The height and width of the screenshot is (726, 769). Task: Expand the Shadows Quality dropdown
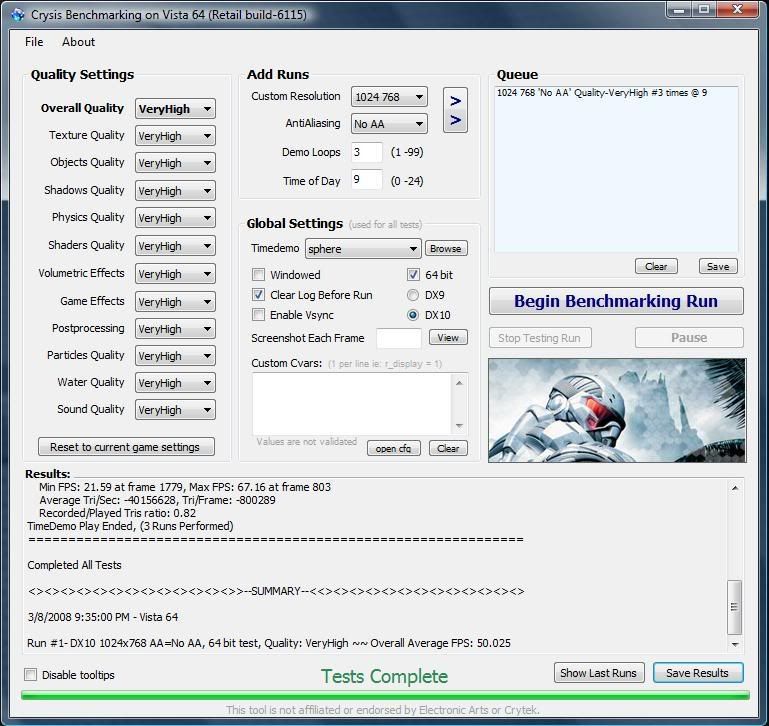[x=175, y=191]
